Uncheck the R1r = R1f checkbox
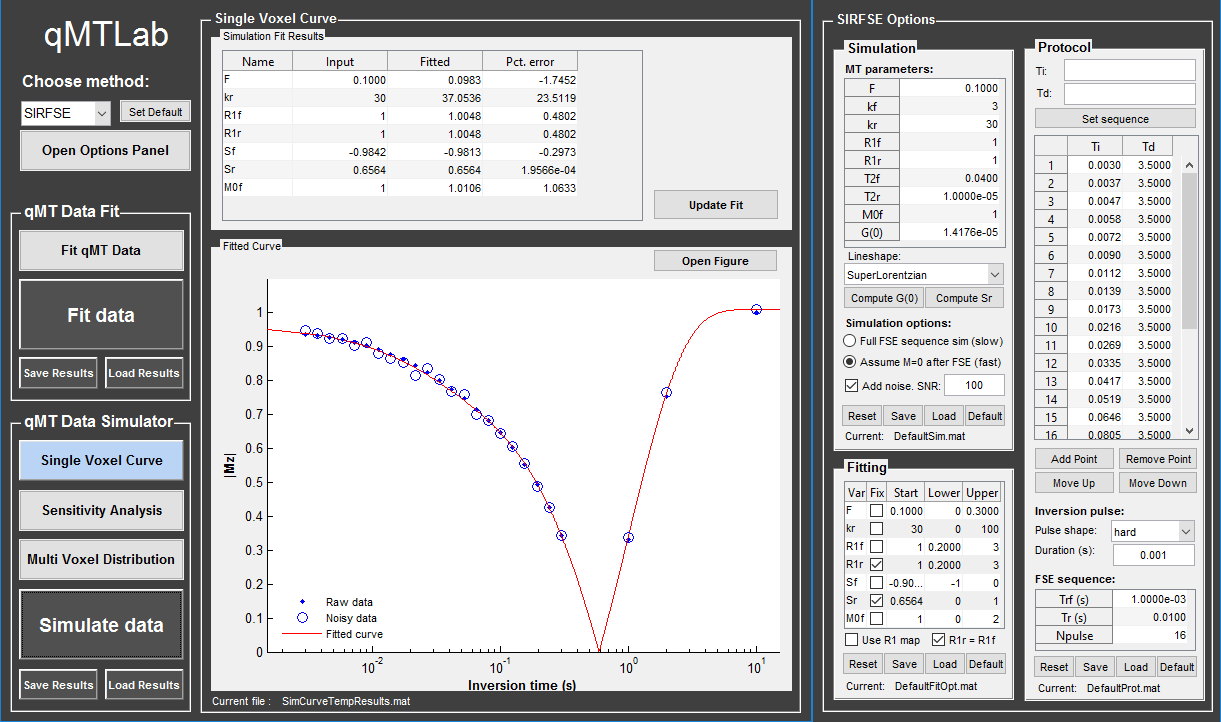 pos(938,640)
